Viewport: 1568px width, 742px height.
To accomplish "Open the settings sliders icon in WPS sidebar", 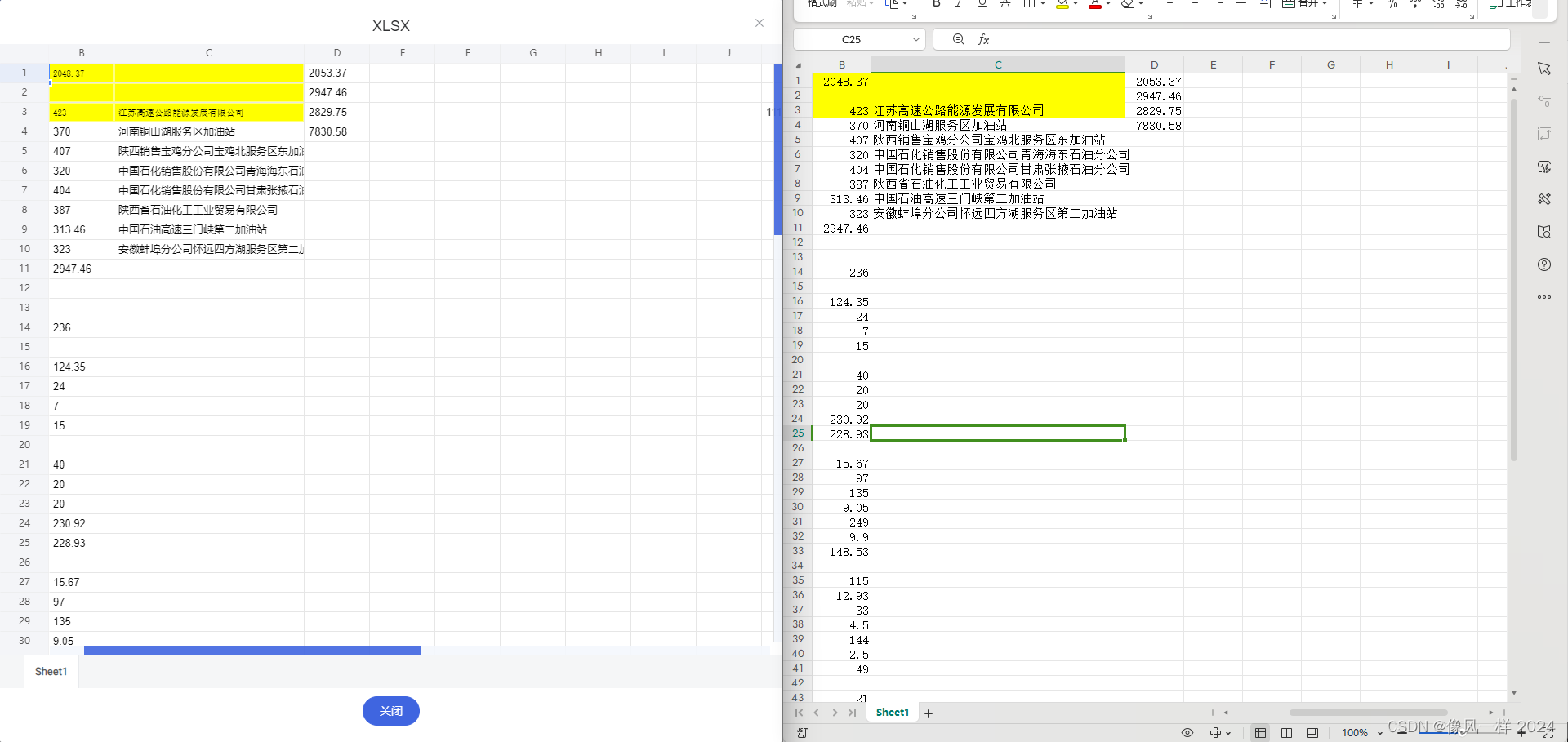I will pos(1543,101).
